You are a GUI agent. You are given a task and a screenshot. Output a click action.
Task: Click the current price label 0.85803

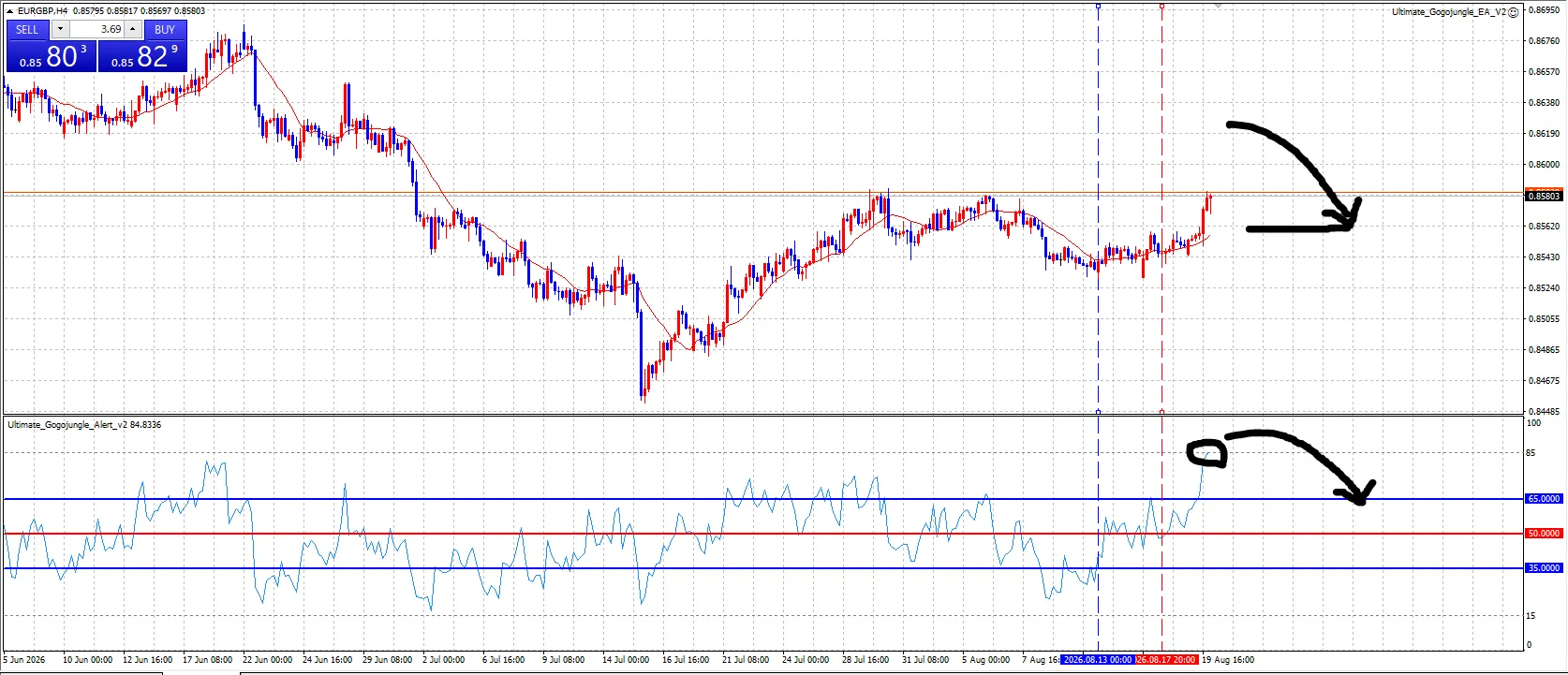1545,196
